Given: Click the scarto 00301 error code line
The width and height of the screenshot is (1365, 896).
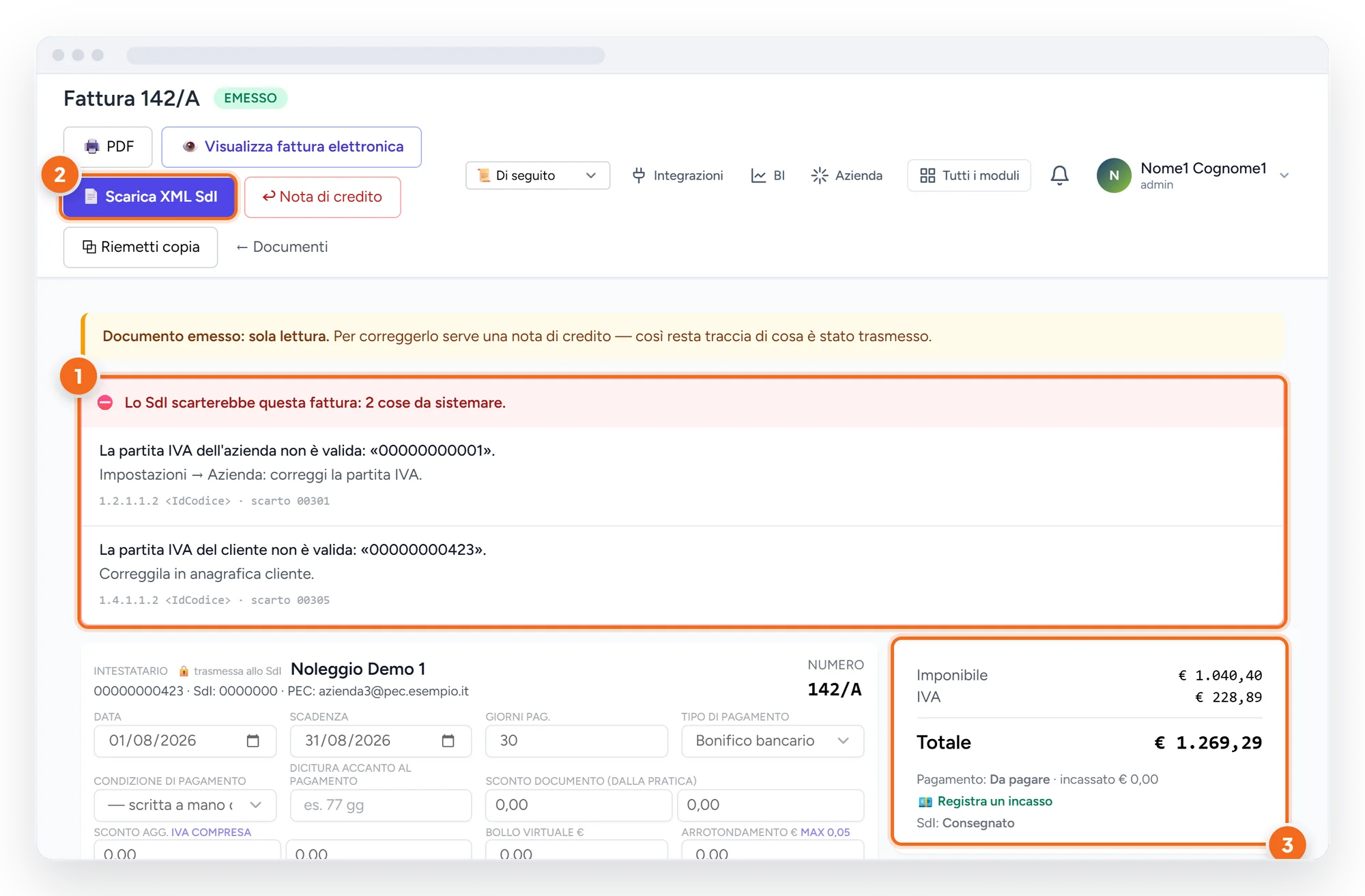Looking at the screenshot, I should 214,501.
